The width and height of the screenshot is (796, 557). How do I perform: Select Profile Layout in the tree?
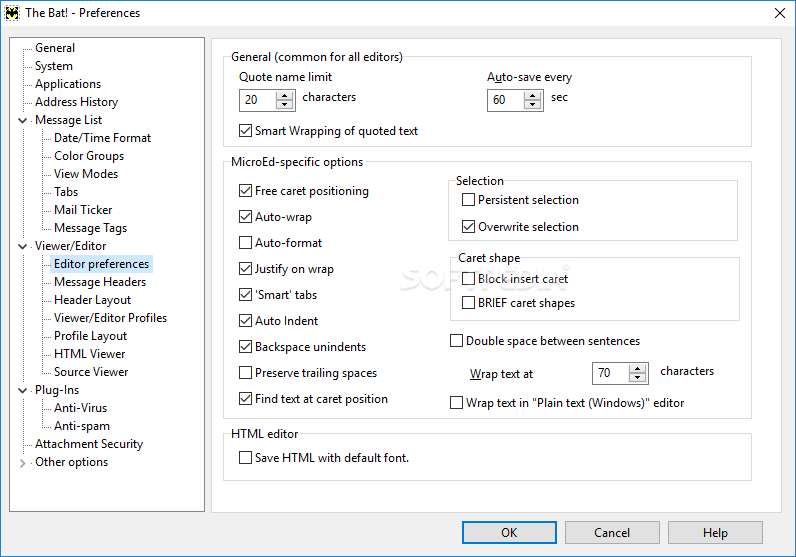click(x=91, y=336)
